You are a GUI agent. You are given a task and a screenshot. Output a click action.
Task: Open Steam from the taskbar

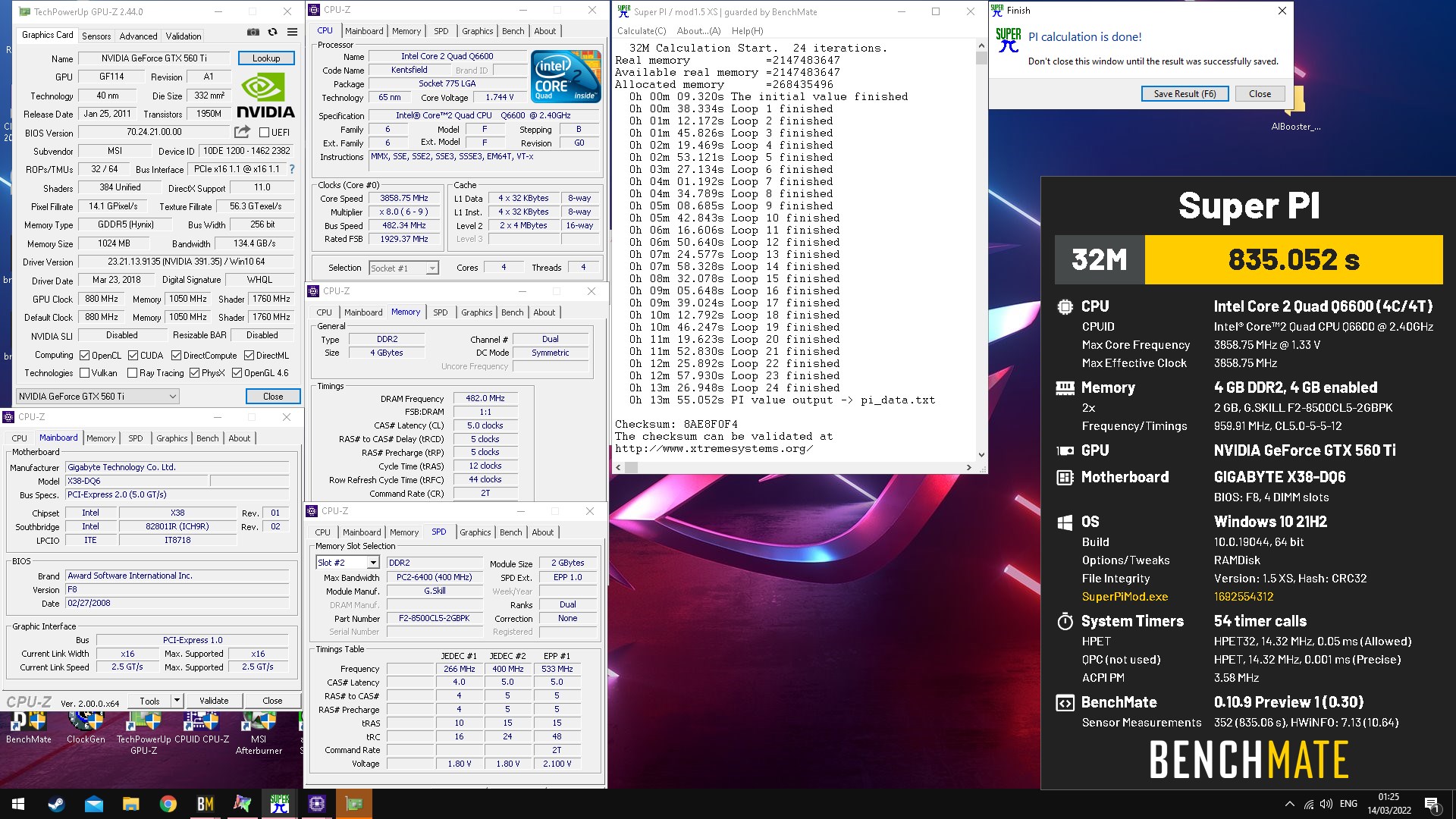click(56, 804)
